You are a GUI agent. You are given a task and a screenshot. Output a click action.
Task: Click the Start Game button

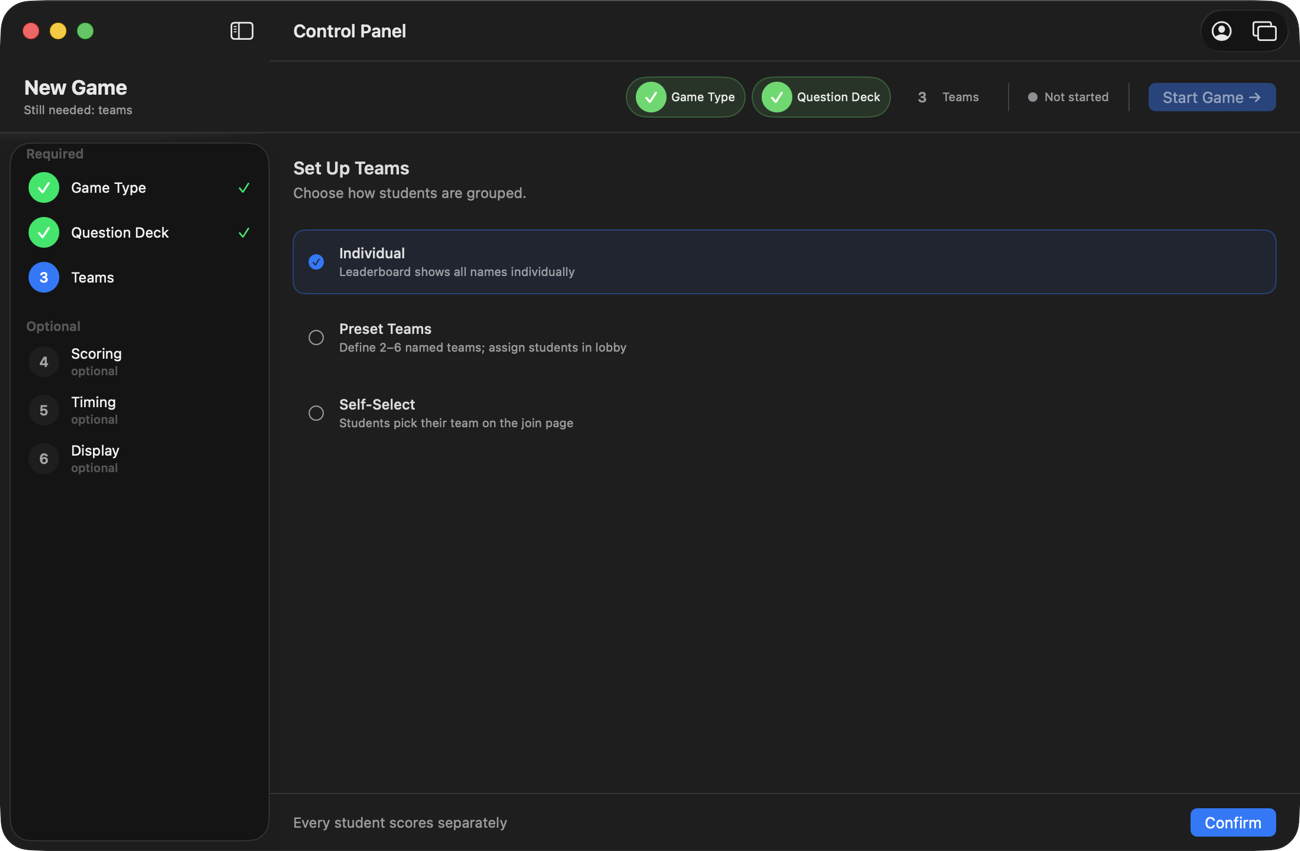[1212, 97]
